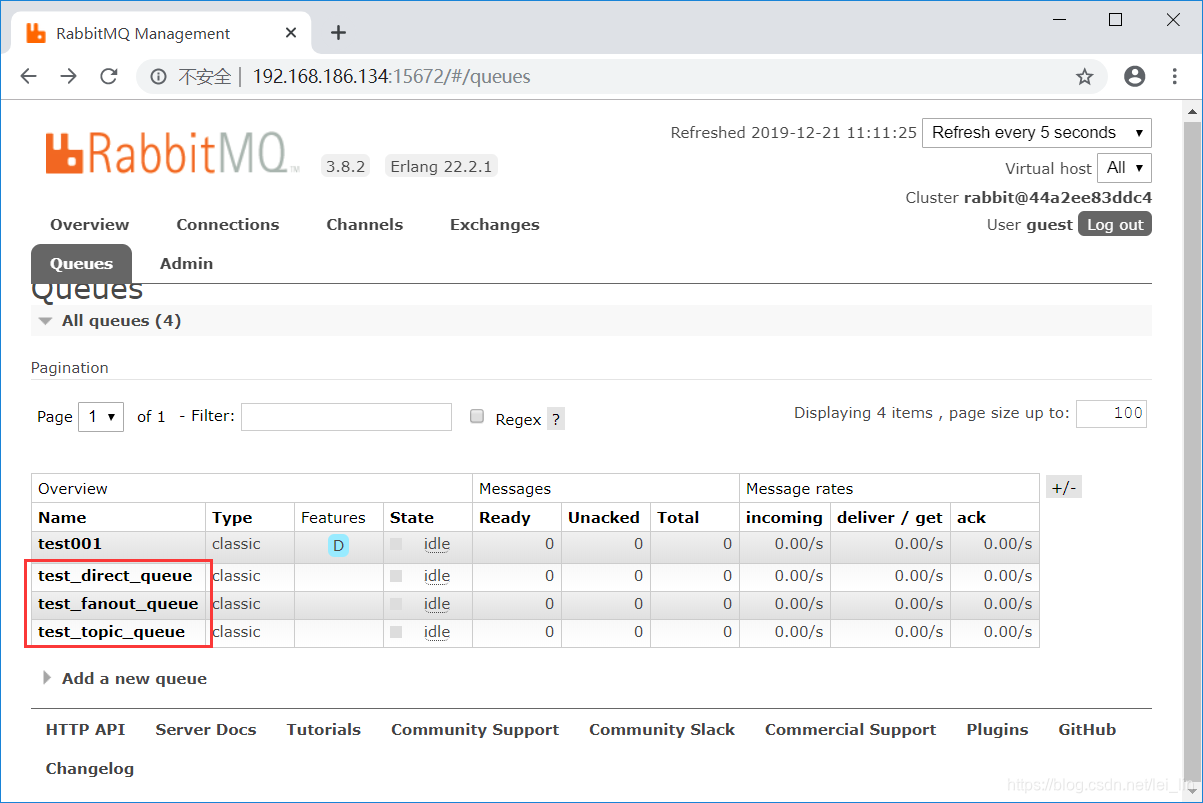Sort the table by Name column
The image size is (1203, 803).
62,518
